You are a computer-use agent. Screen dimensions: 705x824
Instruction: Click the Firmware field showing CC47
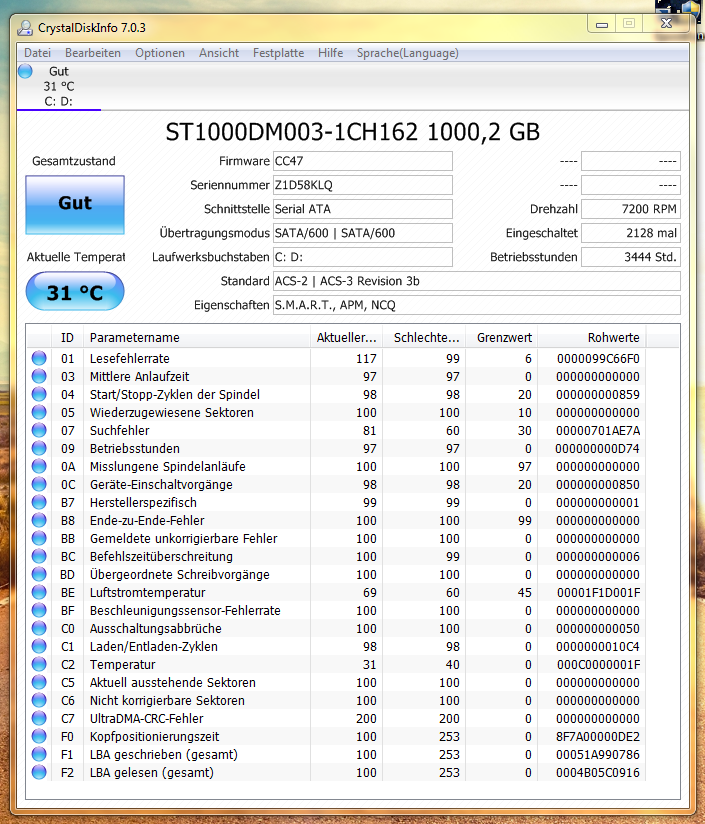(362, 161)
